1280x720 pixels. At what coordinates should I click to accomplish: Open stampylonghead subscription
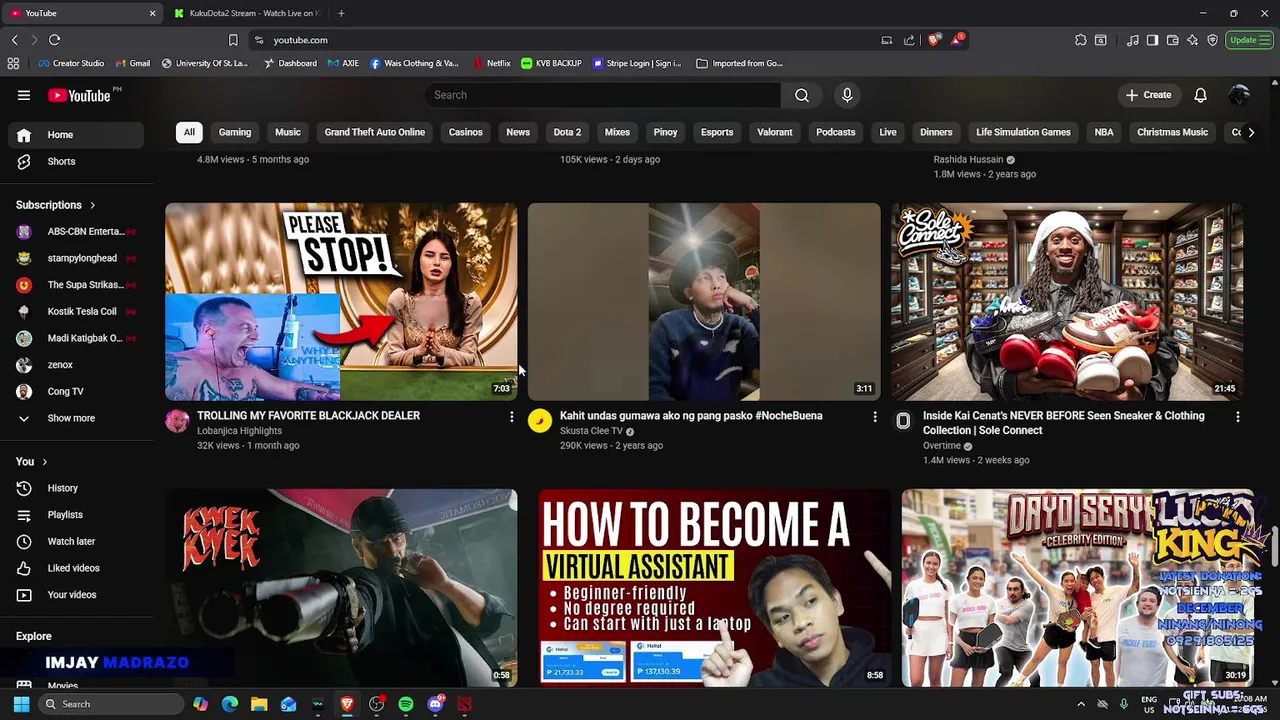tap(77, 258)
